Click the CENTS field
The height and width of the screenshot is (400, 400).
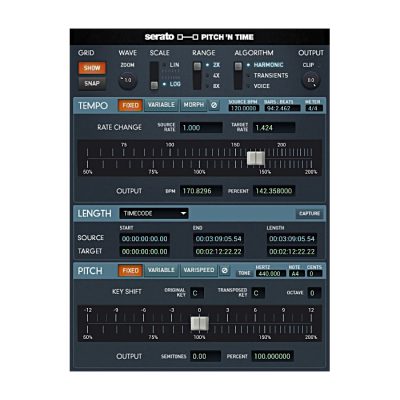coord(315,274)
